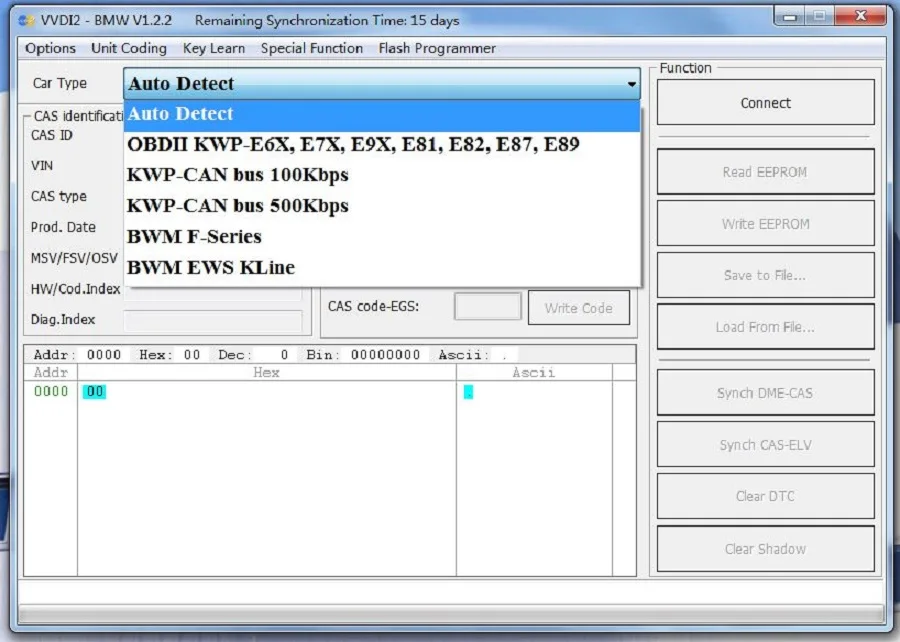Click the Connect button

[766, 103]
